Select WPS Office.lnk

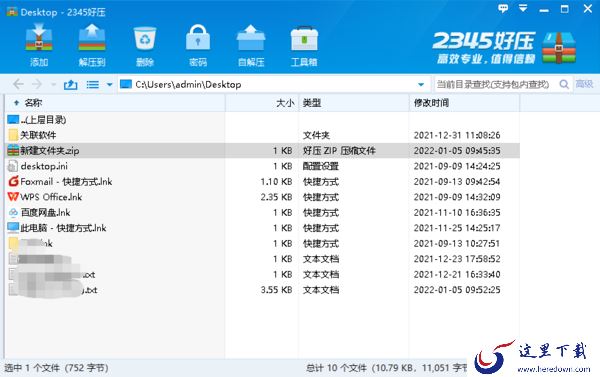tap(262, 197)
